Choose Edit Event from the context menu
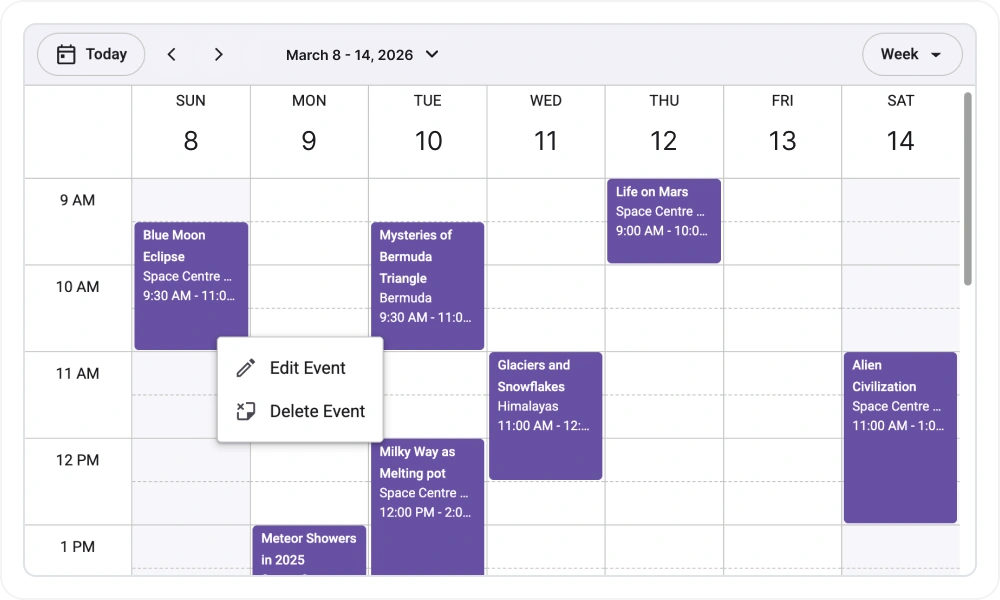This screenshot has height=600, width=1000. tap(307, 368)
